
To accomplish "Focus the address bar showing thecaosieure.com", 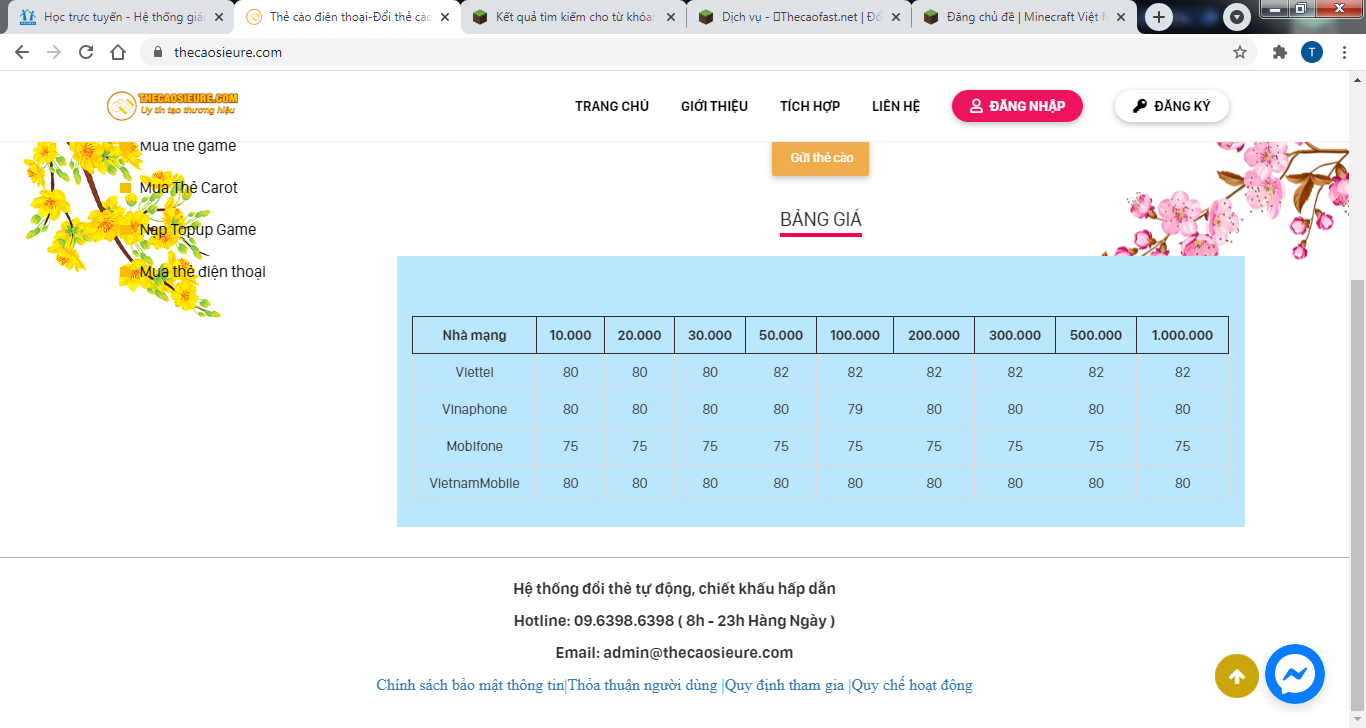I will (700, 52).
